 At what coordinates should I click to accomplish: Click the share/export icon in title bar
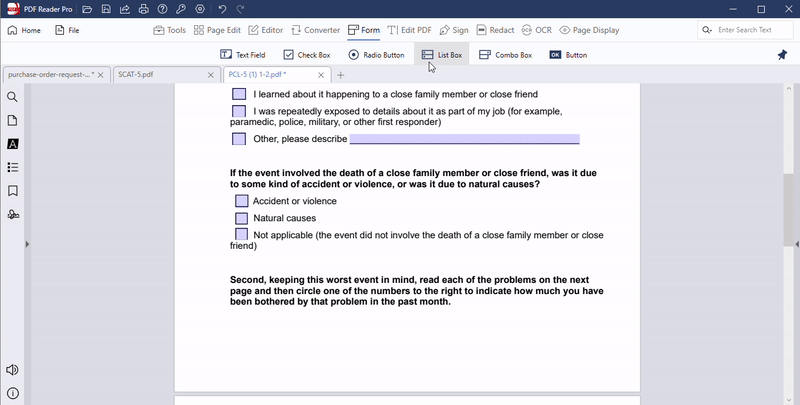click(124, 9)
